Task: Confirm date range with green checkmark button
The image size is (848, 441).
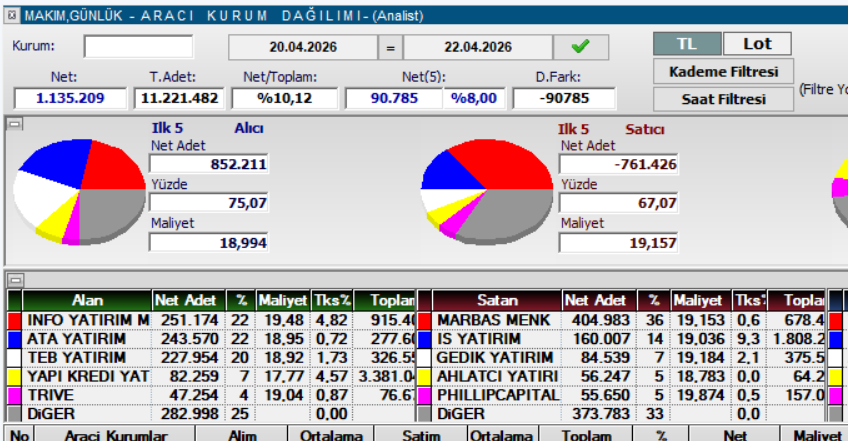Action: pos(580,47)
